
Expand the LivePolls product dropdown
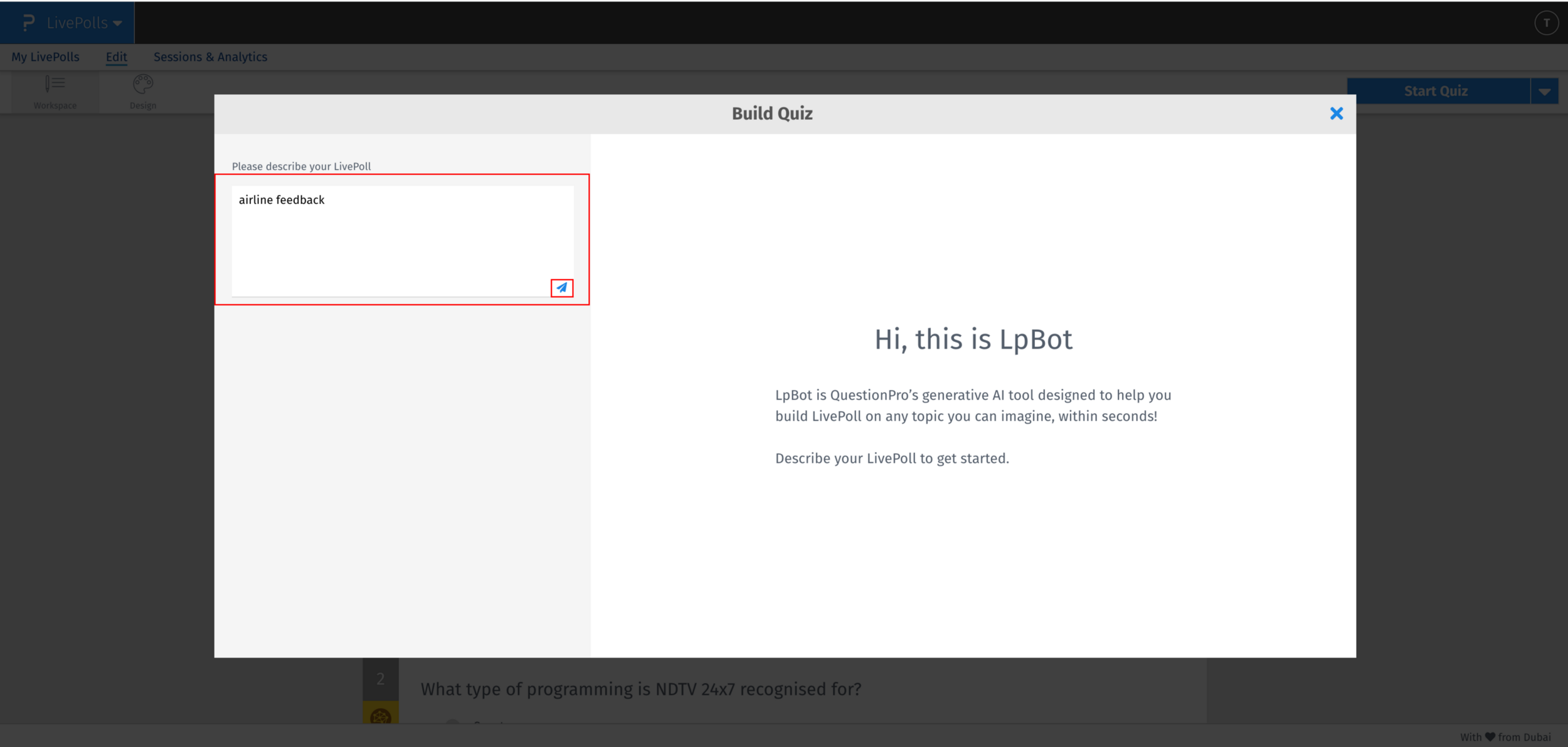[x=84, y=23]
